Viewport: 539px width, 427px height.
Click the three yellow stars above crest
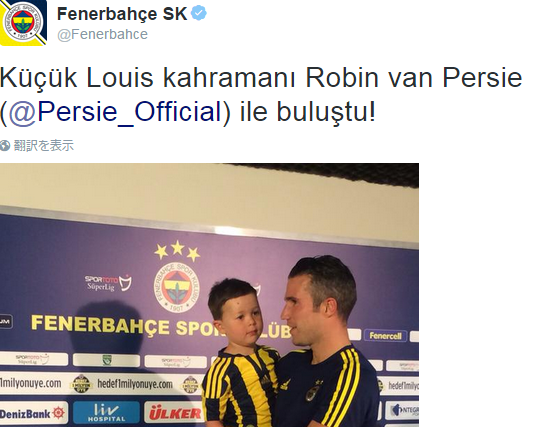(x=177, y=251)
